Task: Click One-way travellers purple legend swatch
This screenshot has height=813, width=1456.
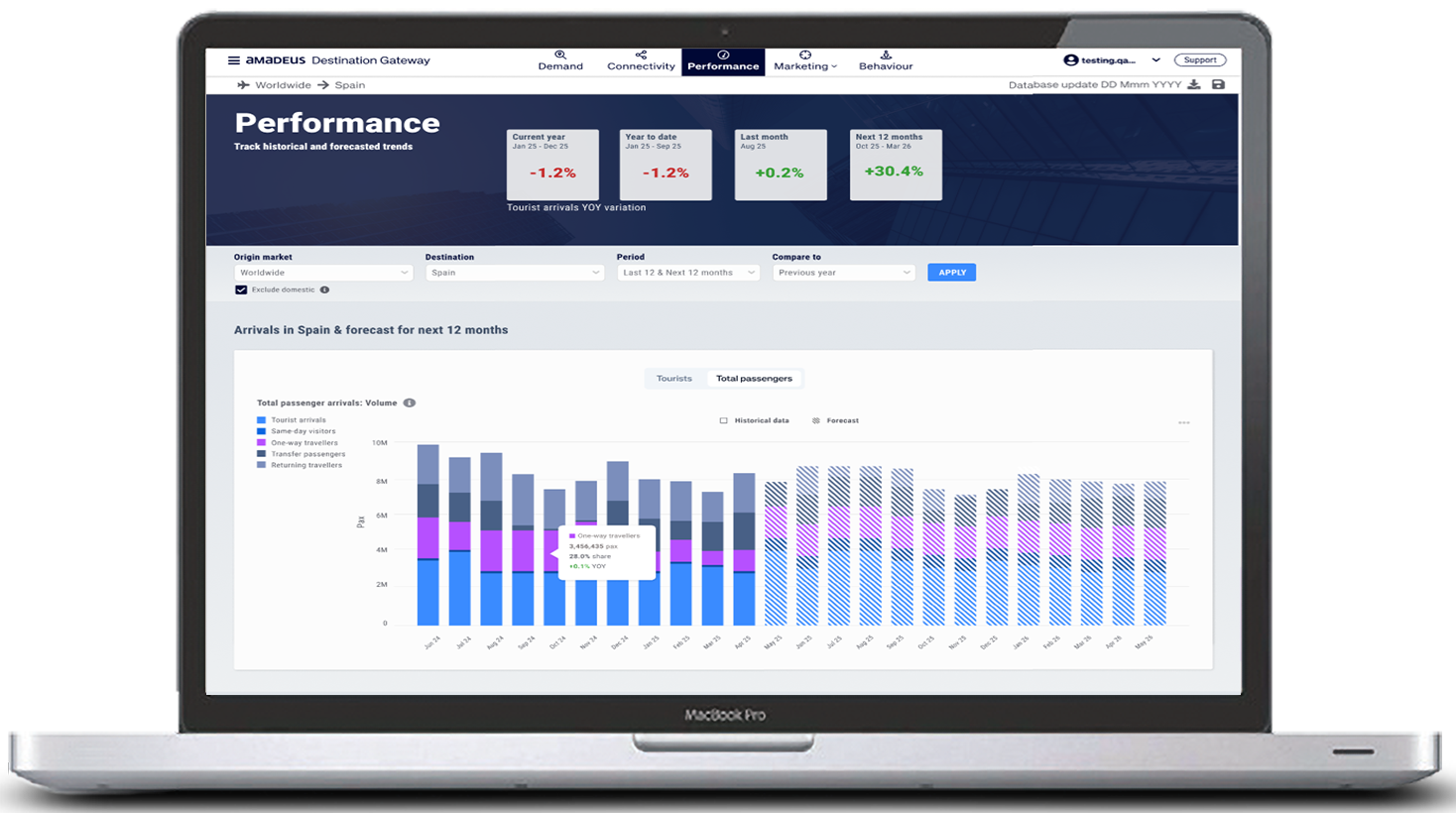Action: (262, 443)
